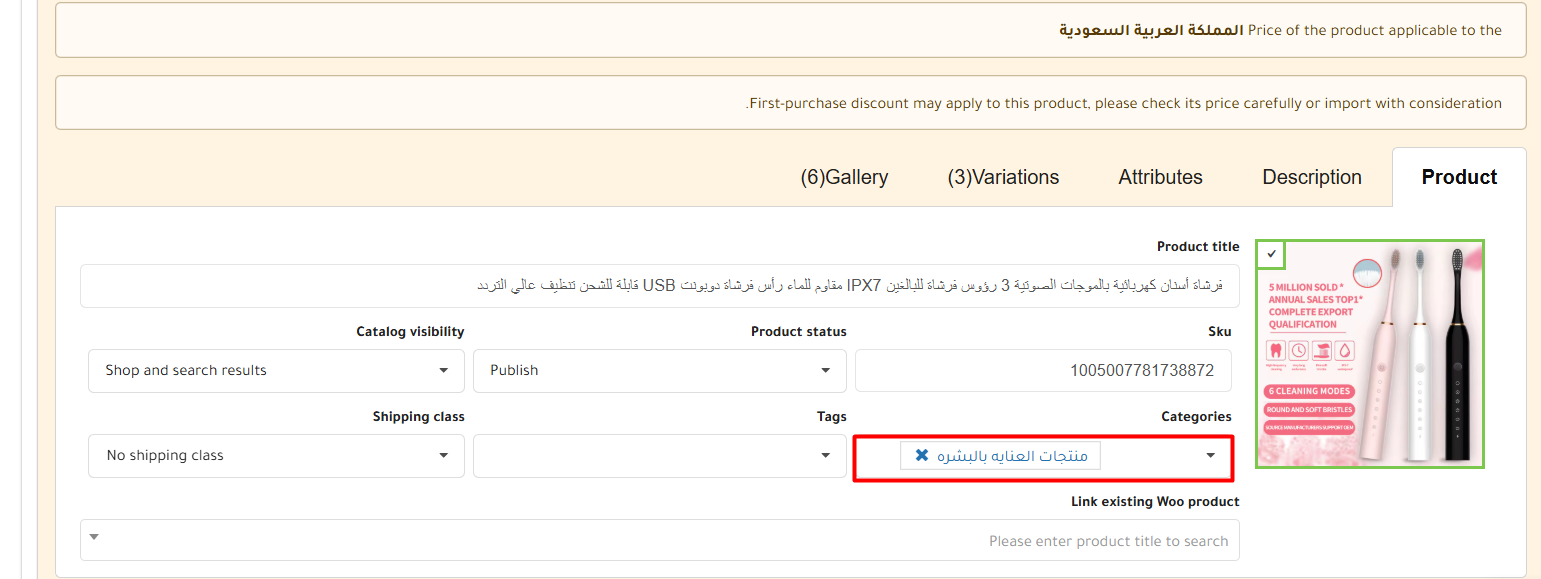The width and height of the screenshot is (1541, 579).
Task: Open the Shipping class dropdown
Action: coord(276,456)
